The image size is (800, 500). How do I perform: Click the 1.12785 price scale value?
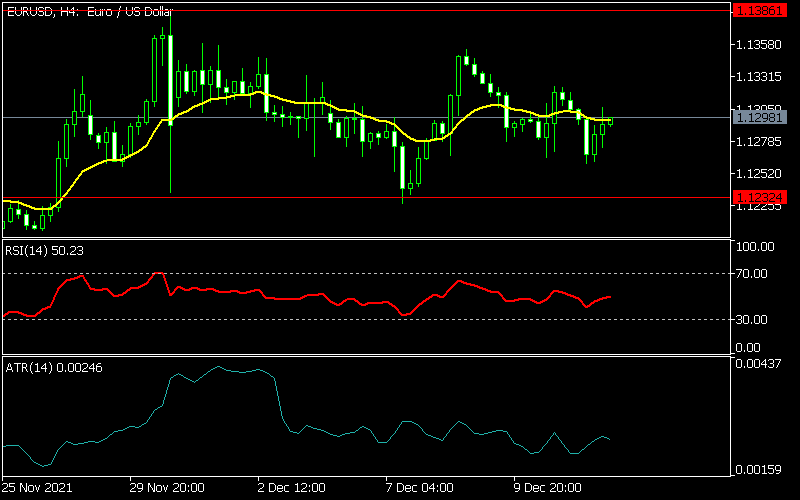pyautogui.click(x=758, y=141)
